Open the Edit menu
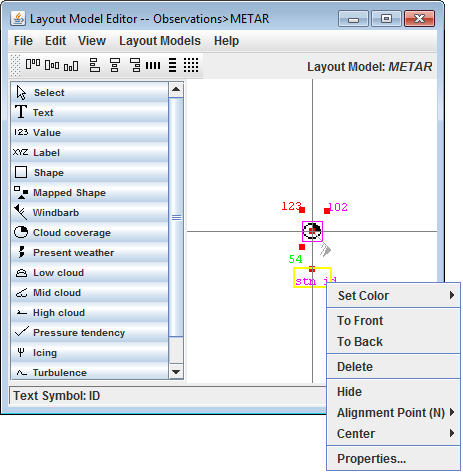 click(x=55, y=41)
